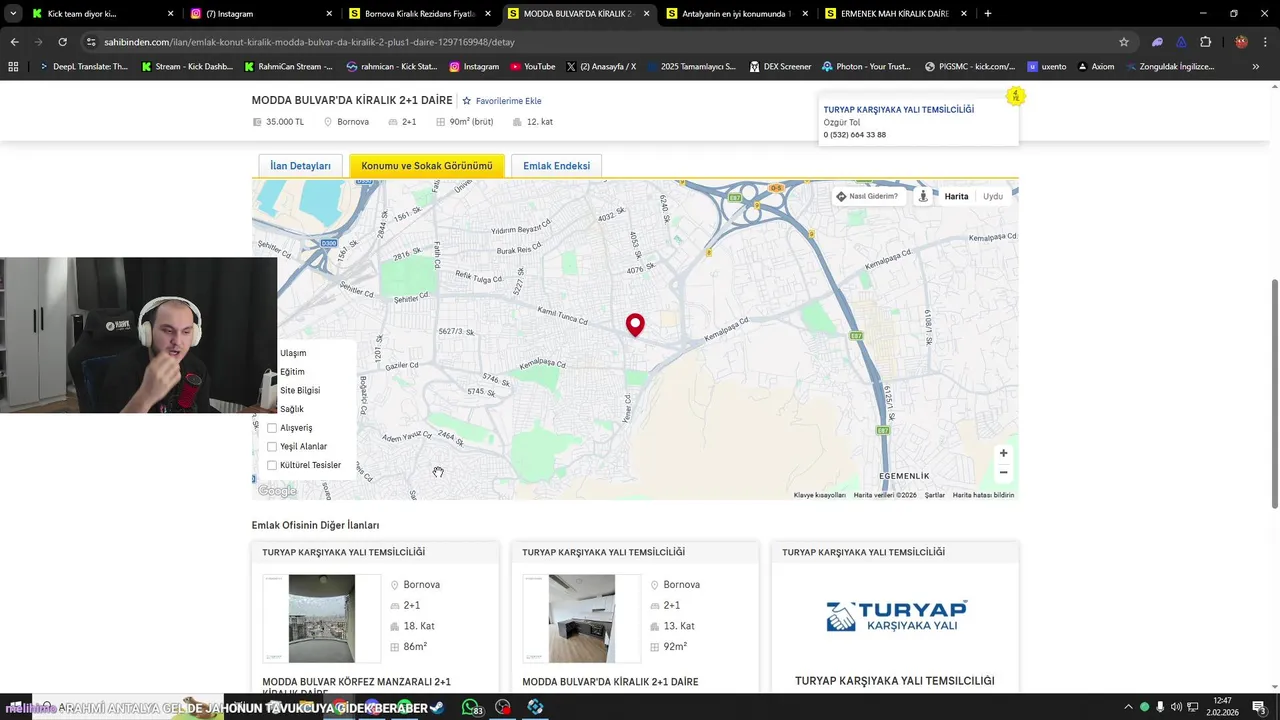Open 18. Kat listing thumbnail
Image resolution: width=1280 pixels, height=720 pixels.
[x=322, y=618]
